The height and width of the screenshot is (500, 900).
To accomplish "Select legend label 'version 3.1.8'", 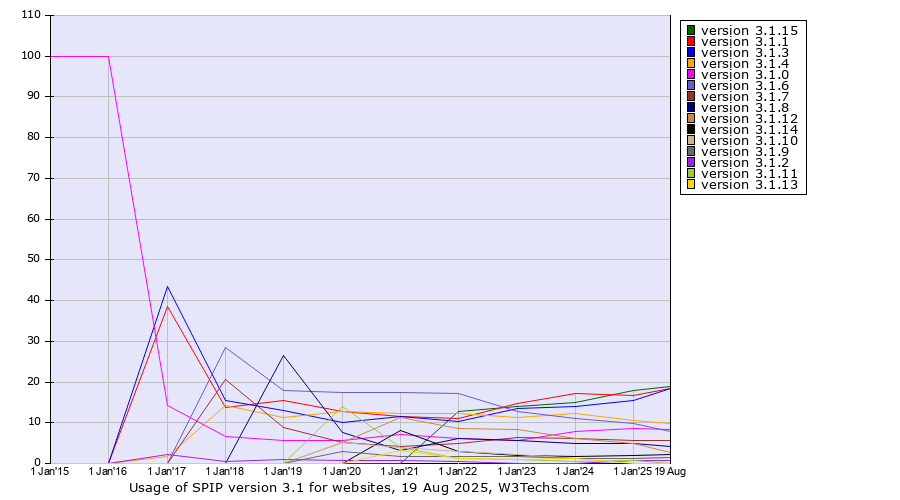I will tap(744, 107).
